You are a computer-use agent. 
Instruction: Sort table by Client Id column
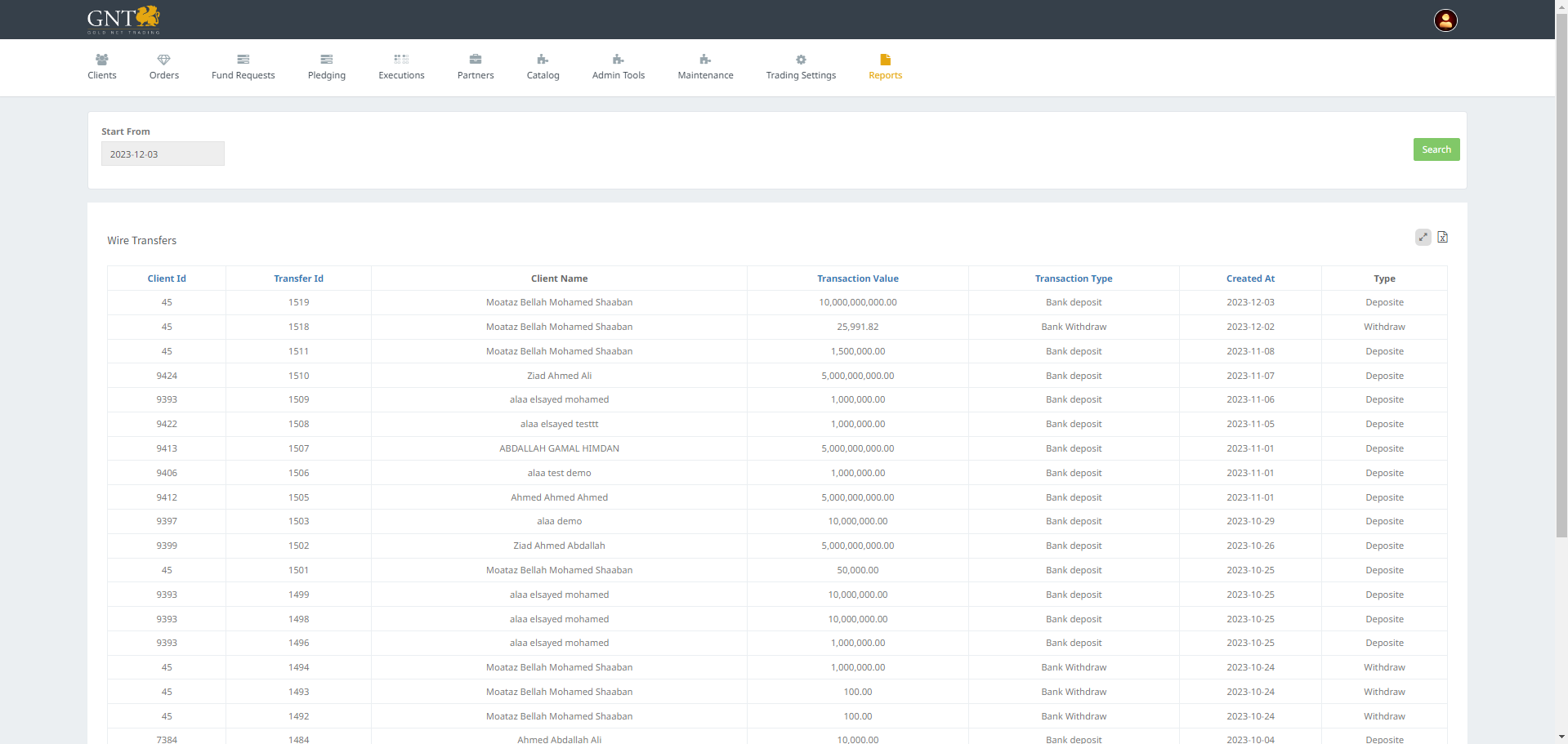167,278
